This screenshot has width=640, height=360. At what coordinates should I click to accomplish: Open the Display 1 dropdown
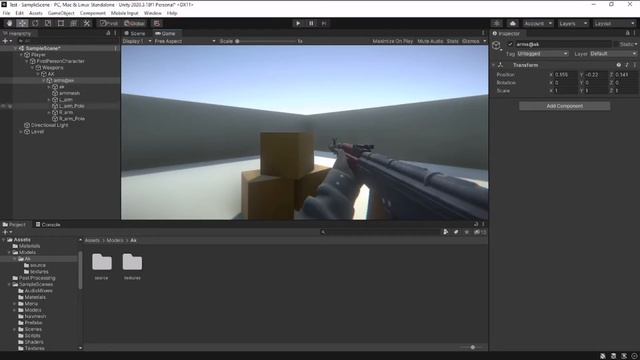137,41
